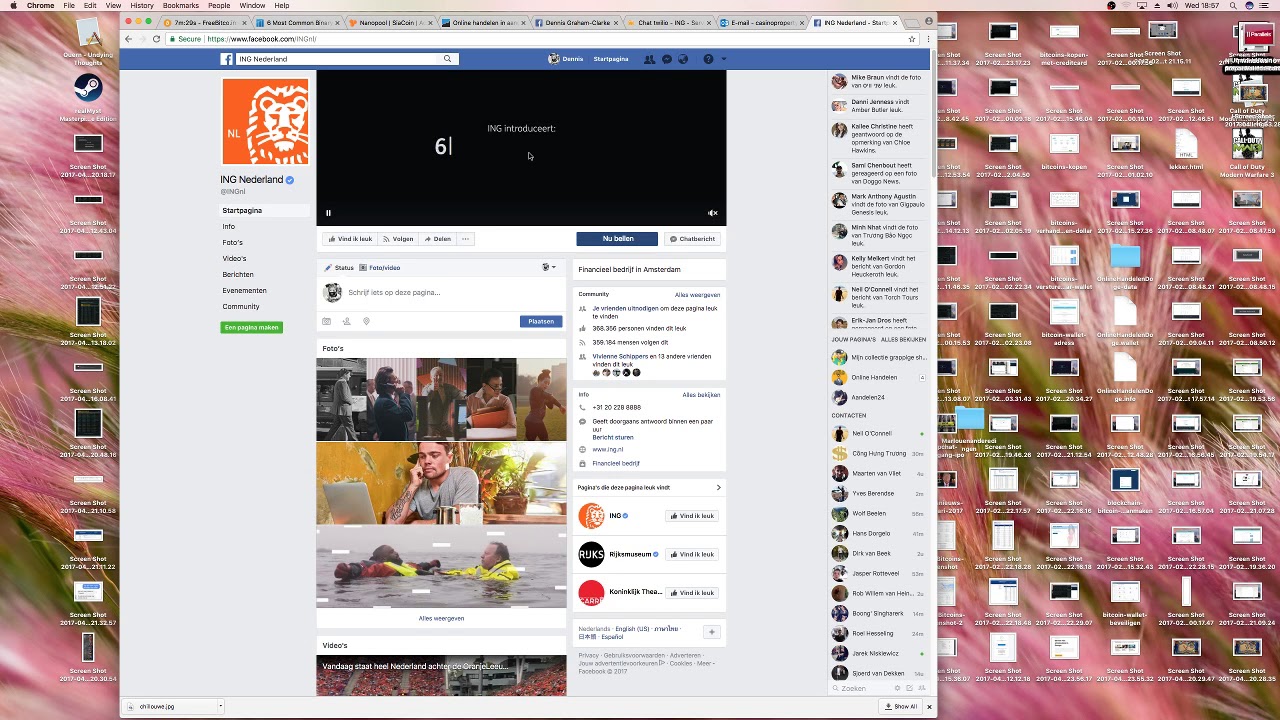The height and width of the screenshot is (720, 1280).
Task: Like the Rijksmuseum page
Action: (692, 554)
